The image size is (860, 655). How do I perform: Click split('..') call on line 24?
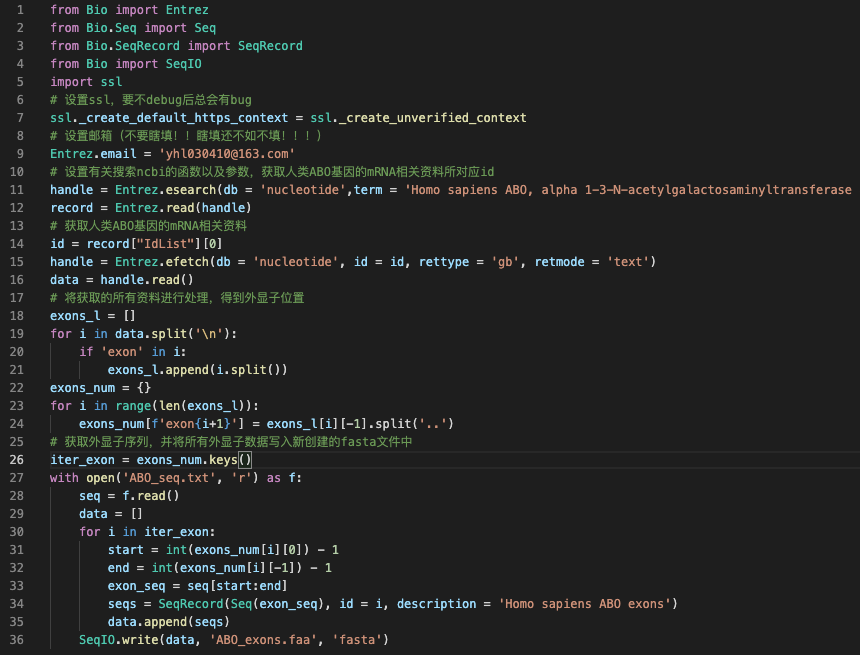pyautogui.click(x=415, y=424)
